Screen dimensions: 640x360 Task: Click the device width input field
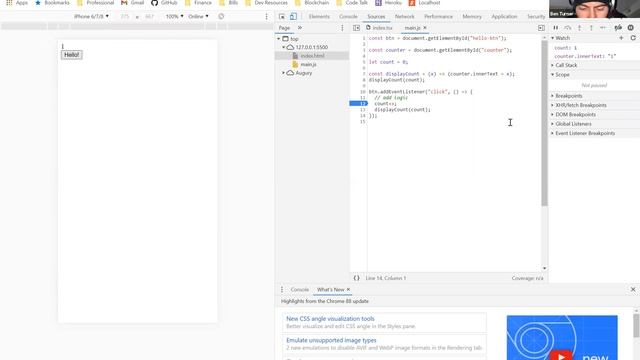coord(125,16)
